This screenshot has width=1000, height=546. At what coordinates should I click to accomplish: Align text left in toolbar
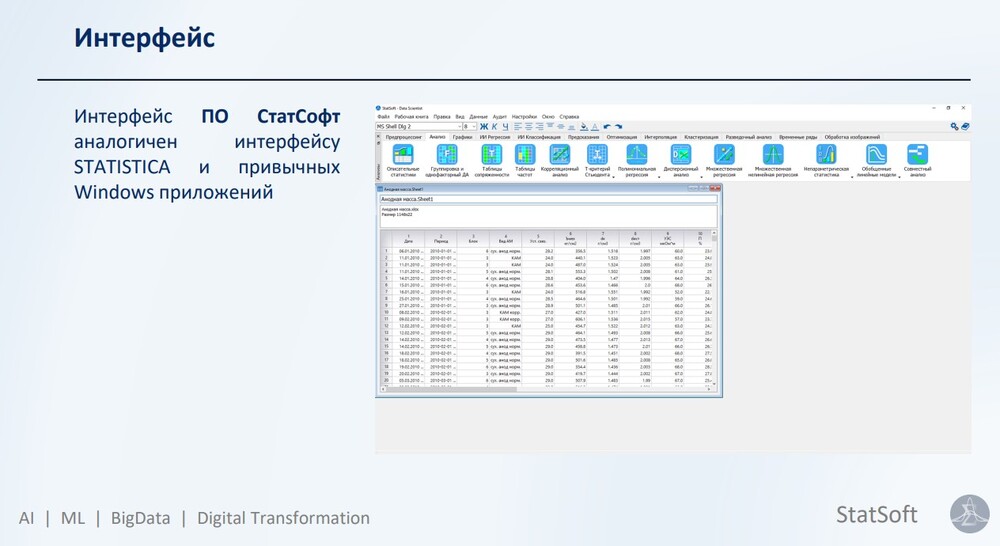click(518, 127)
